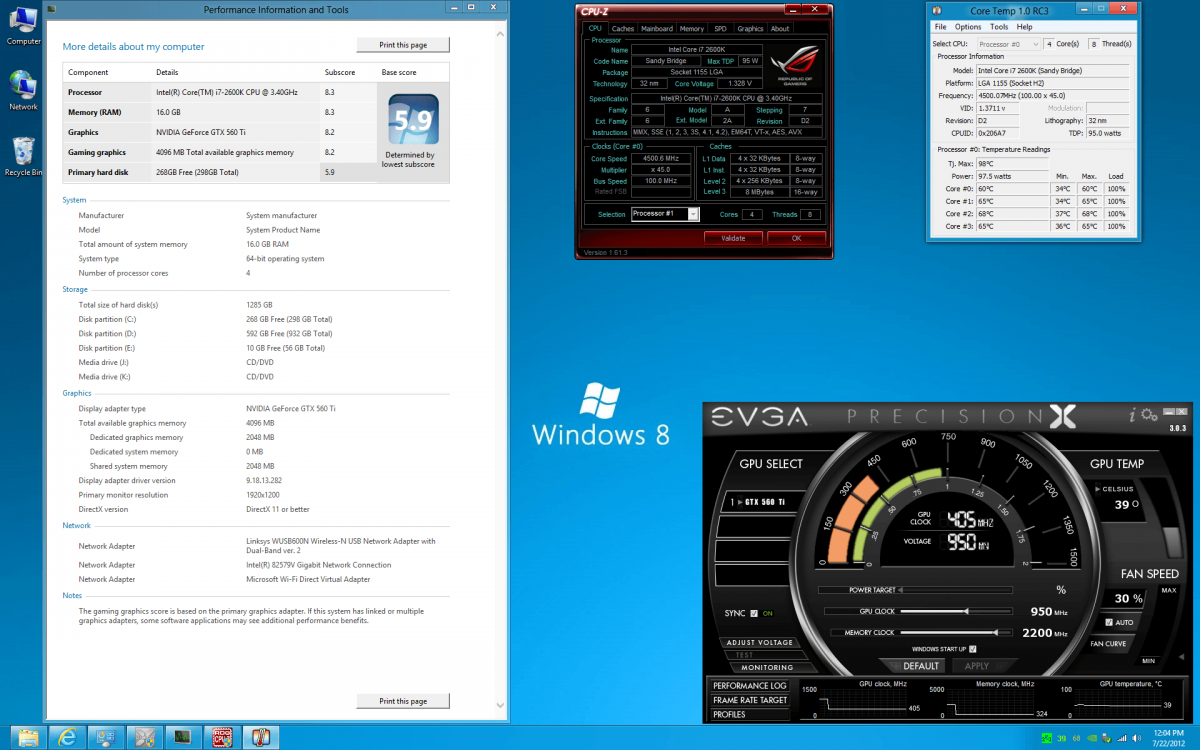Switch to the Caches tab in CPU-Z
The image size is (1200, 750).
point(623,29)
